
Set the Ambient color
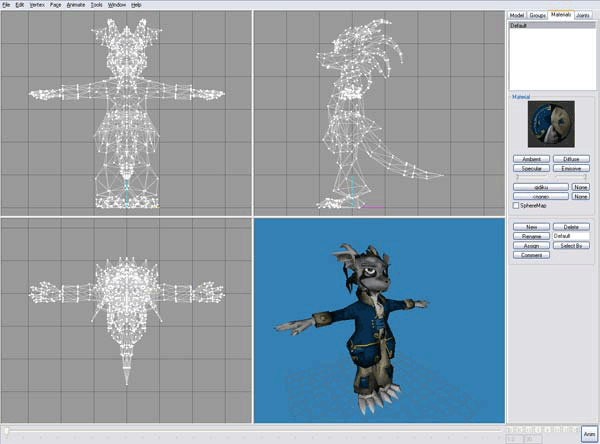click(531, 159)
